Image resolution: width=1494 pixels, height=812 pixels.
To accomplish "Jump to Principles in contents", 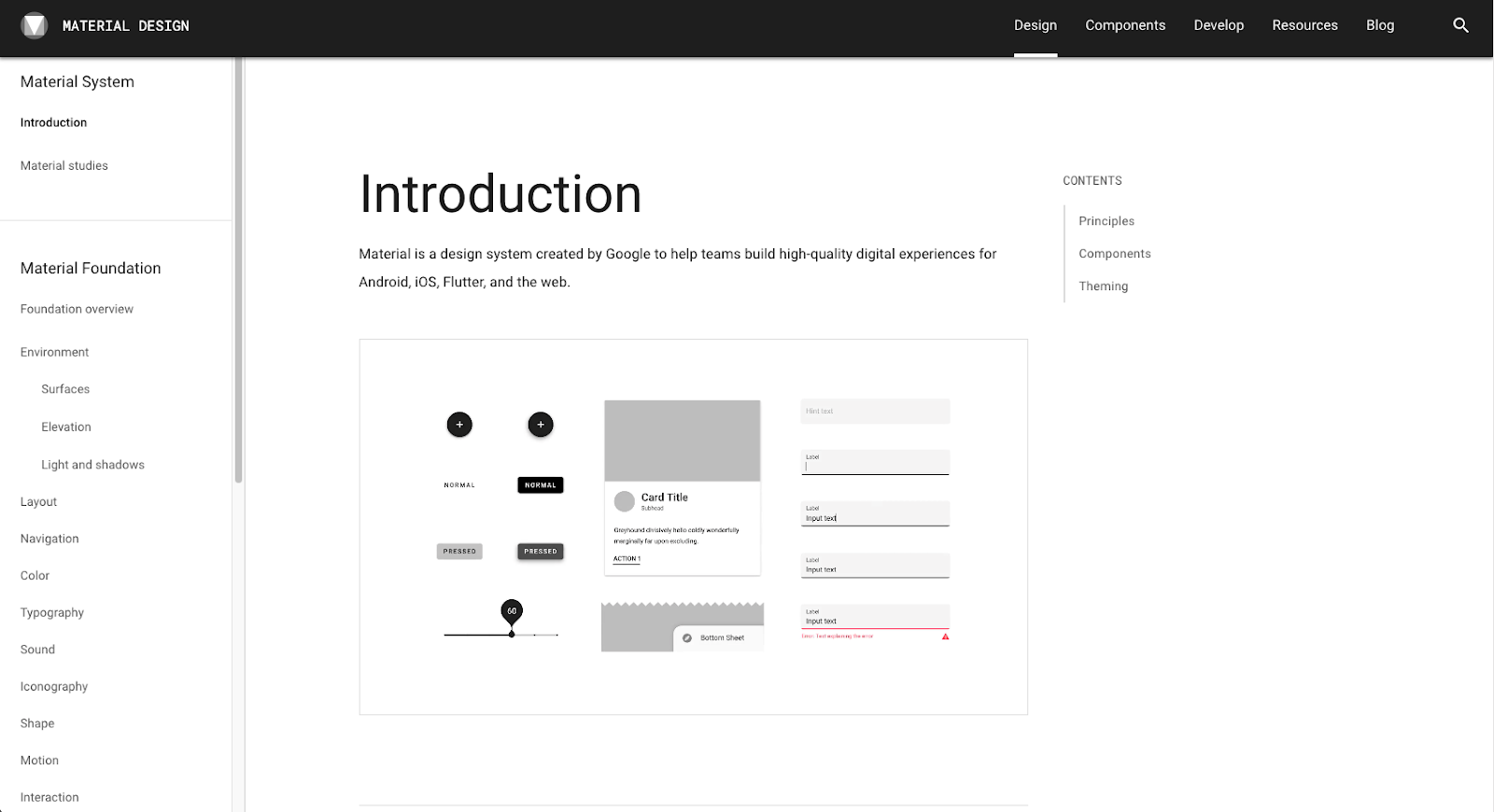I will pyautogui.click(x=1106, y=221).
